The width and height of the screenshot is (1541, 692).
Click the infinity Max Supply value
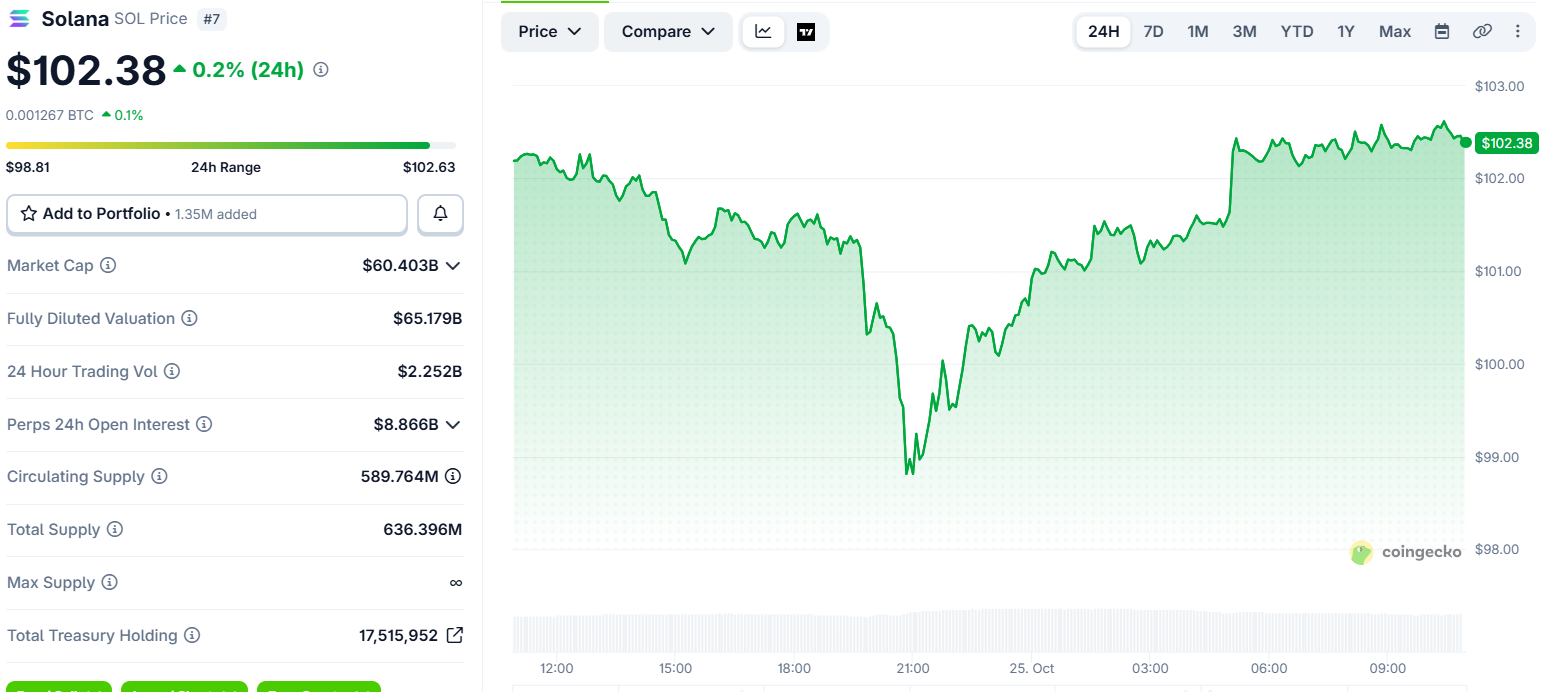456,583
